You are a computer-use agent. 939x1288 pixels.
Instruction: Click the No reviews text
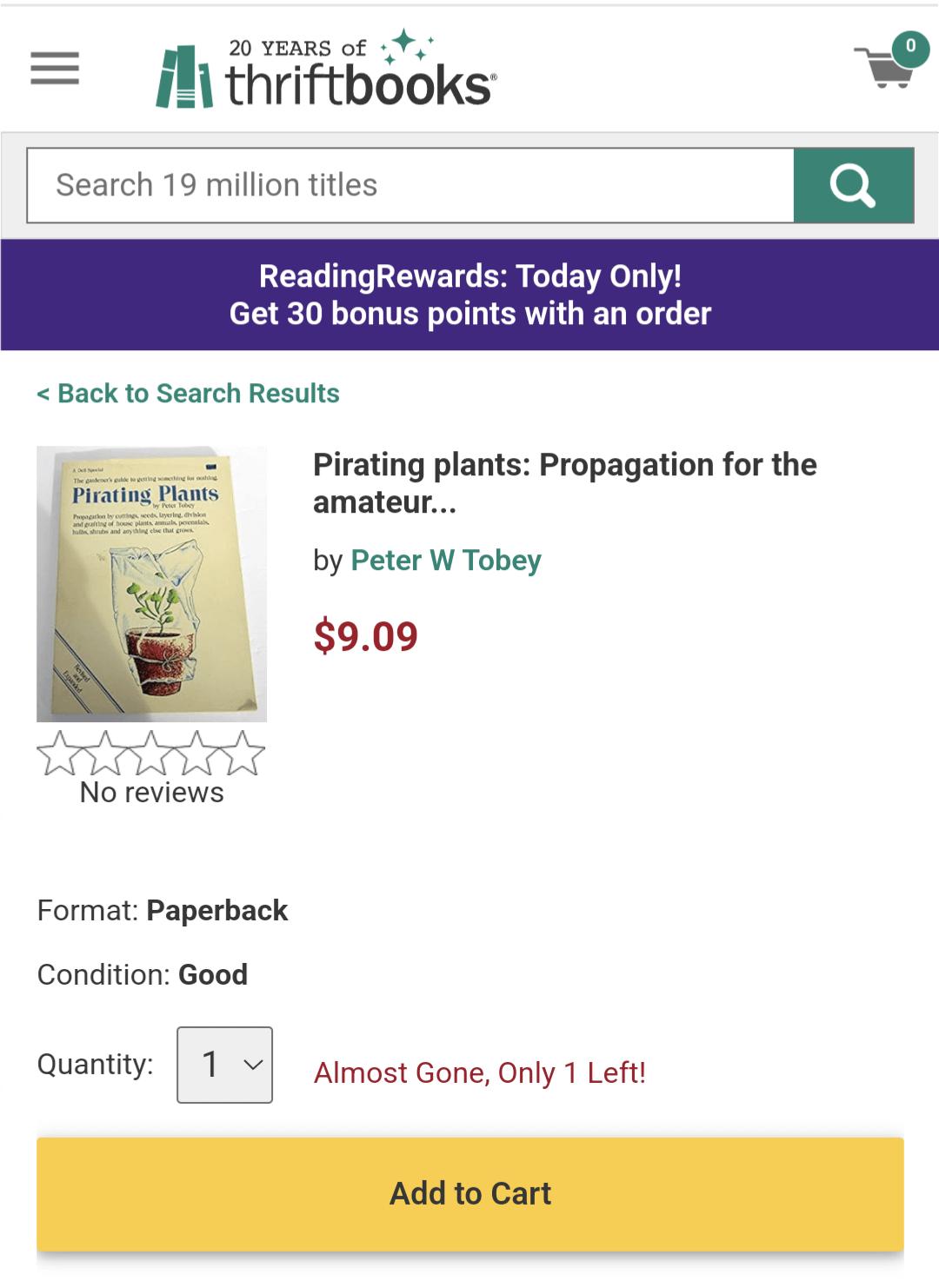151,793
